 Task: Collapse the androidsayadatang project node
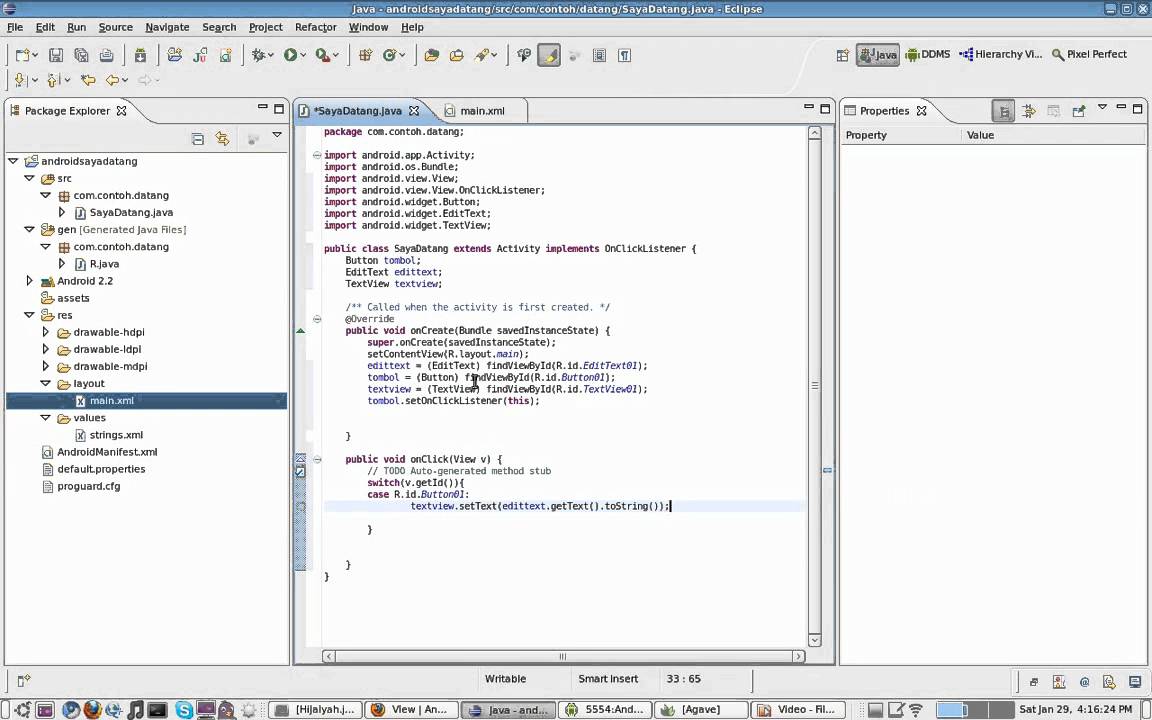(13, 161)
